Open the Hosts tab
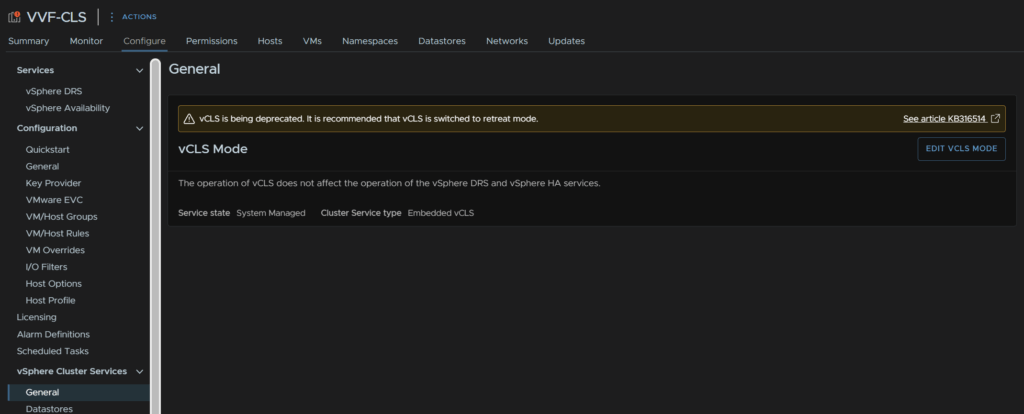This screenshot has width=1024, height=414. coord(270,40)
